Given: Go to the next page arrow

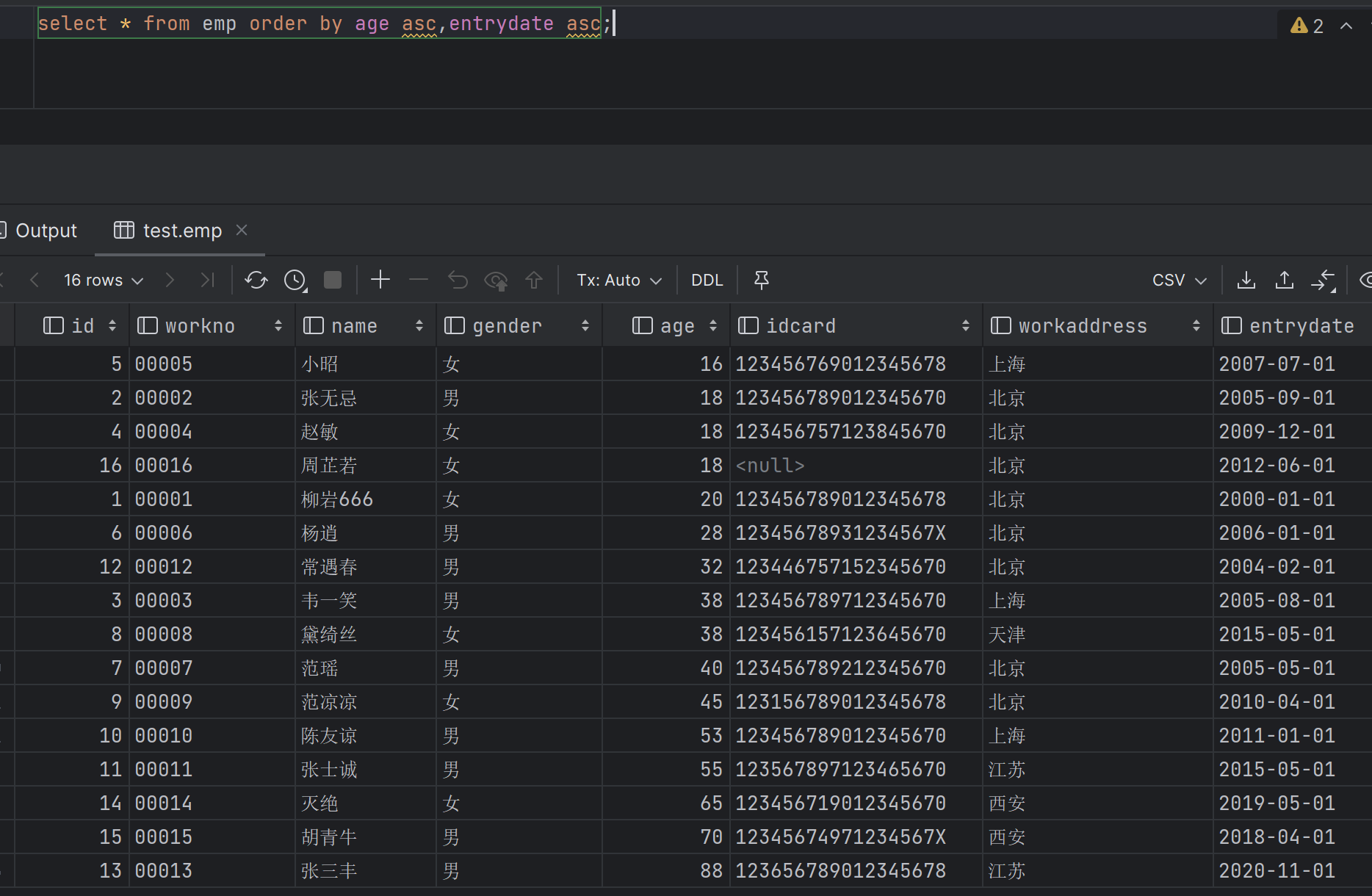Looking at the screenshot, I should pos(170,280).
